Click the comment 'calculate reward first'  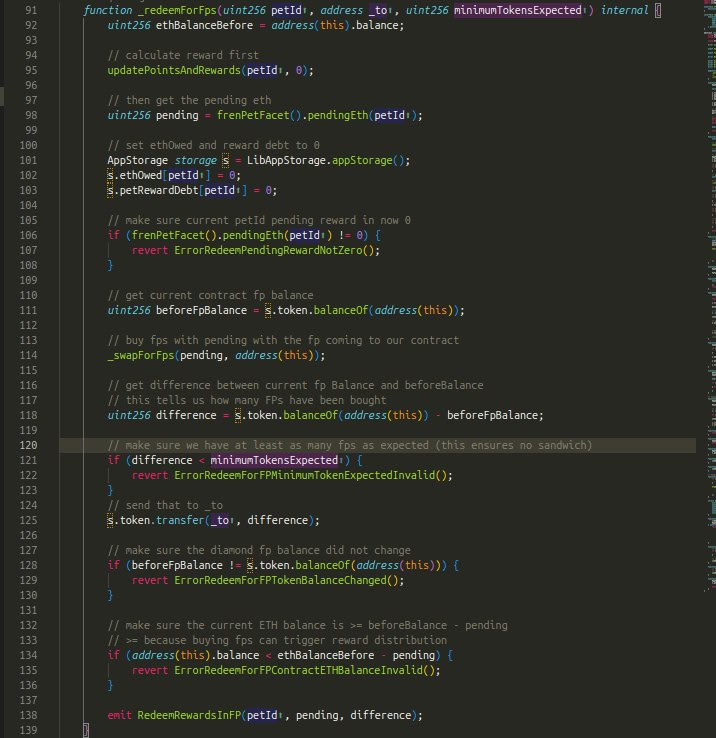[x=183, y=55]
